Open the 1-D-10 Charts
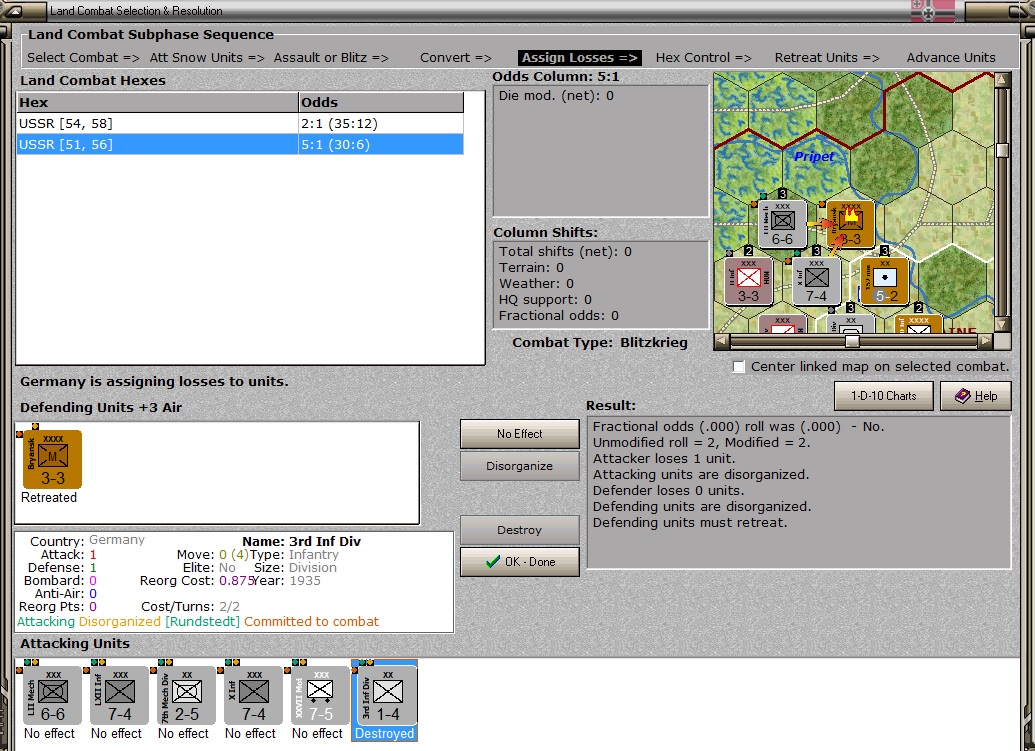This screenshot has height=751, width=1035. click(x=883, y=396)
